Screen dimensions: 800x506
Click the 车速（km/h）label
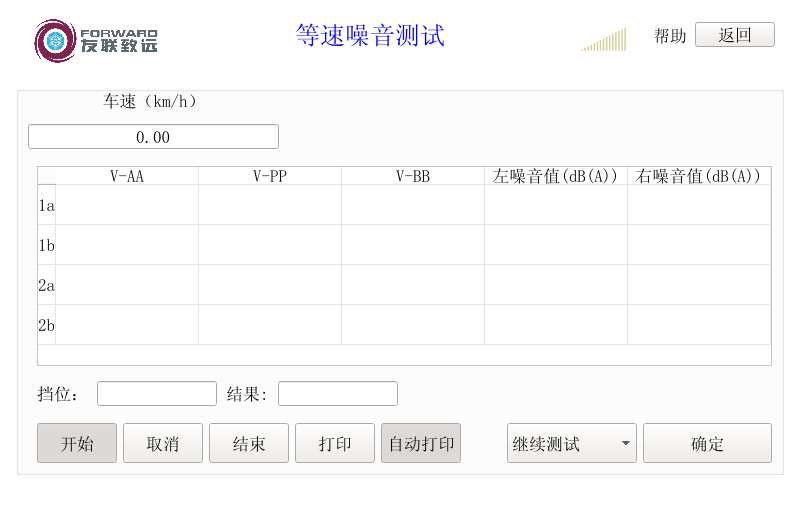coord(149,102)
